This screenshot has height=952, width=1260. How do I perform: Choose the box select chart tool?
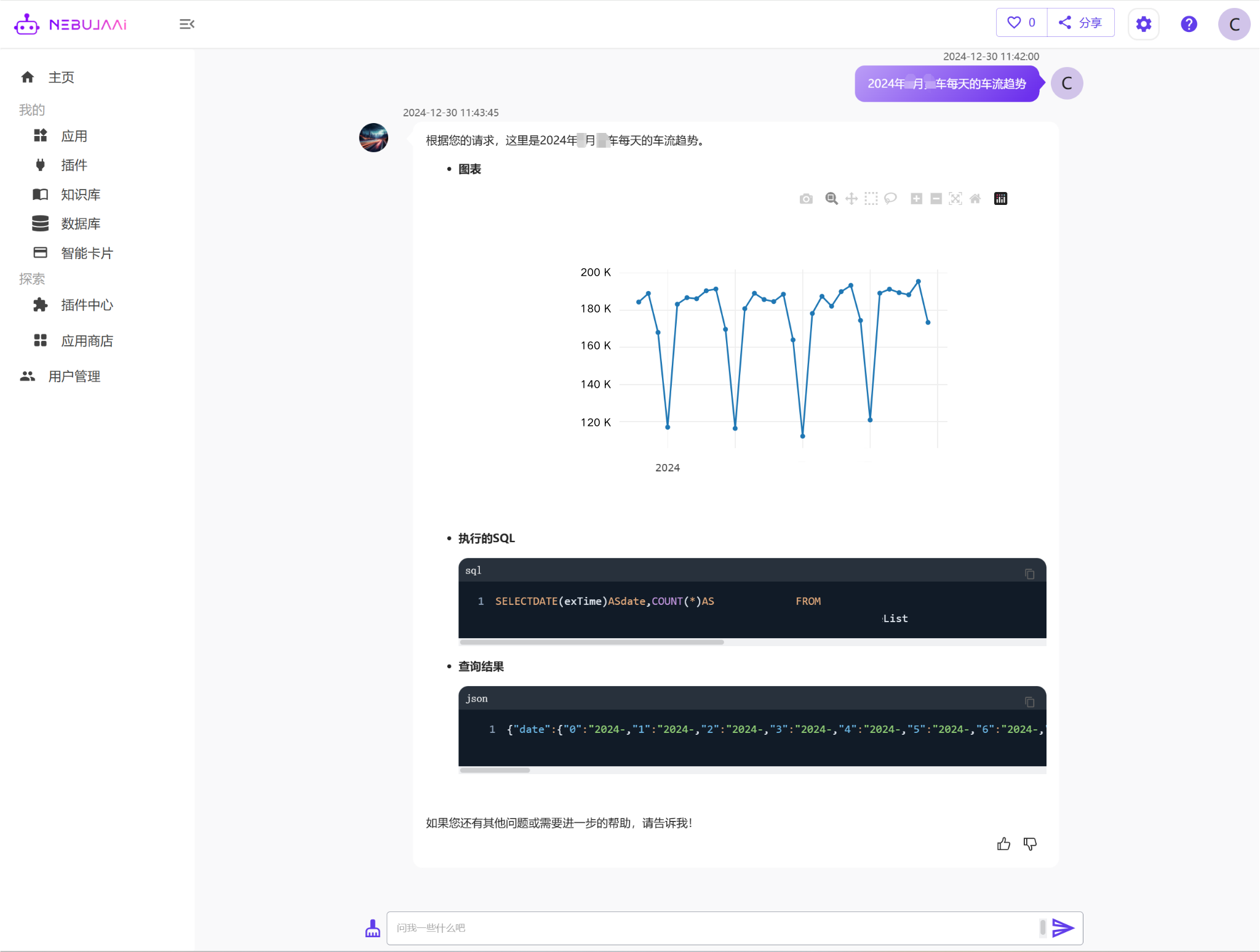point(871,199)
